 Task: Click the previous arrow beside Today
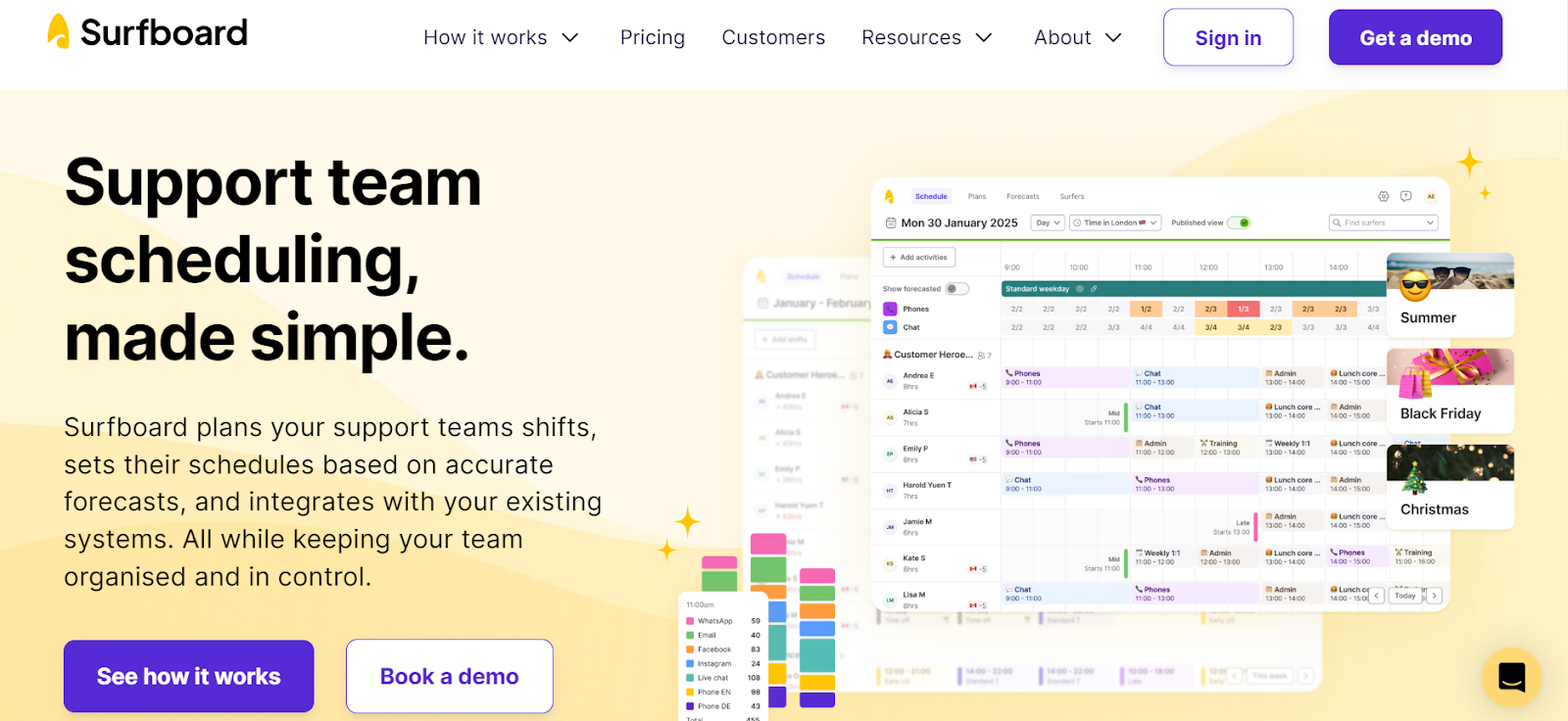coord(1377,596)
